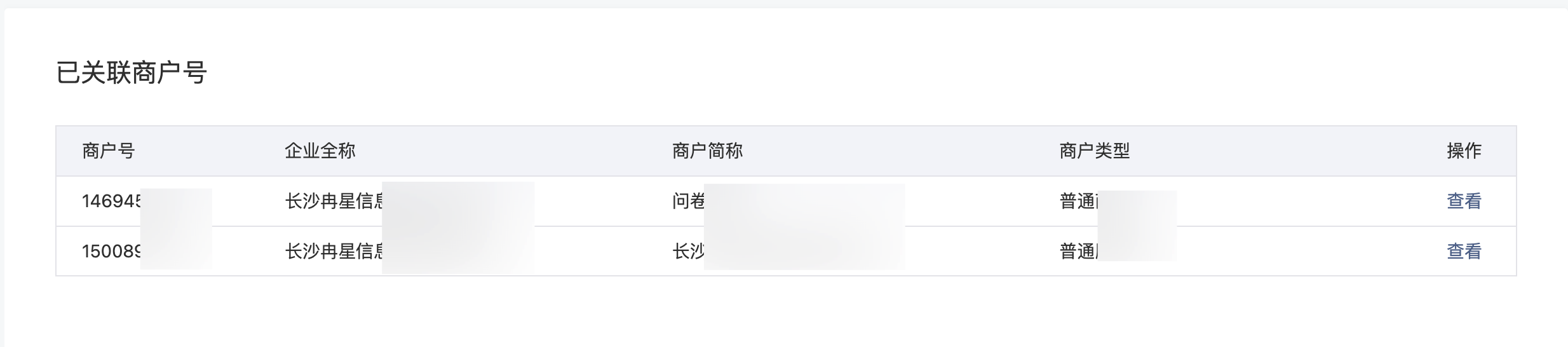
Task: Click blurred area in second row company name
Action: click(458, 250)
